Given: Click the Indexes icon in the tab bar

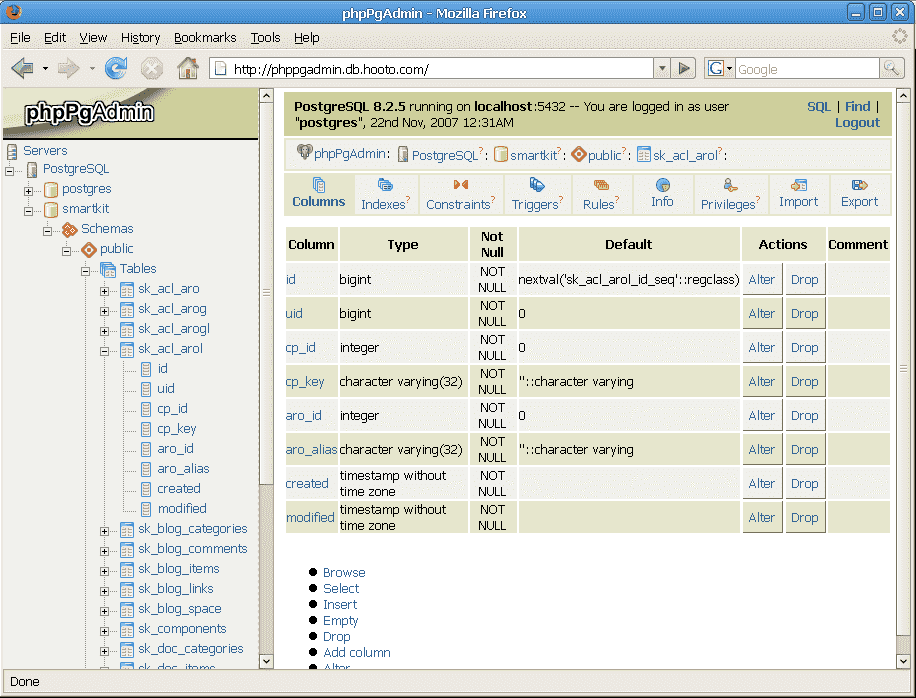Looking at the screenshot, I should coord(385,185).
